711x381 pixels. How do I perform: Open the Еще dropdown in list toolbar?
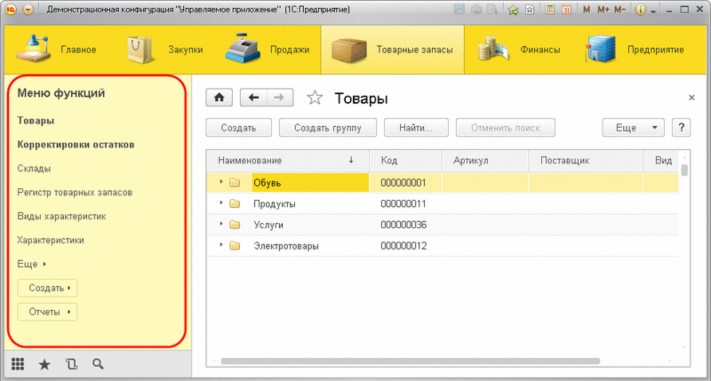(633, 128)
